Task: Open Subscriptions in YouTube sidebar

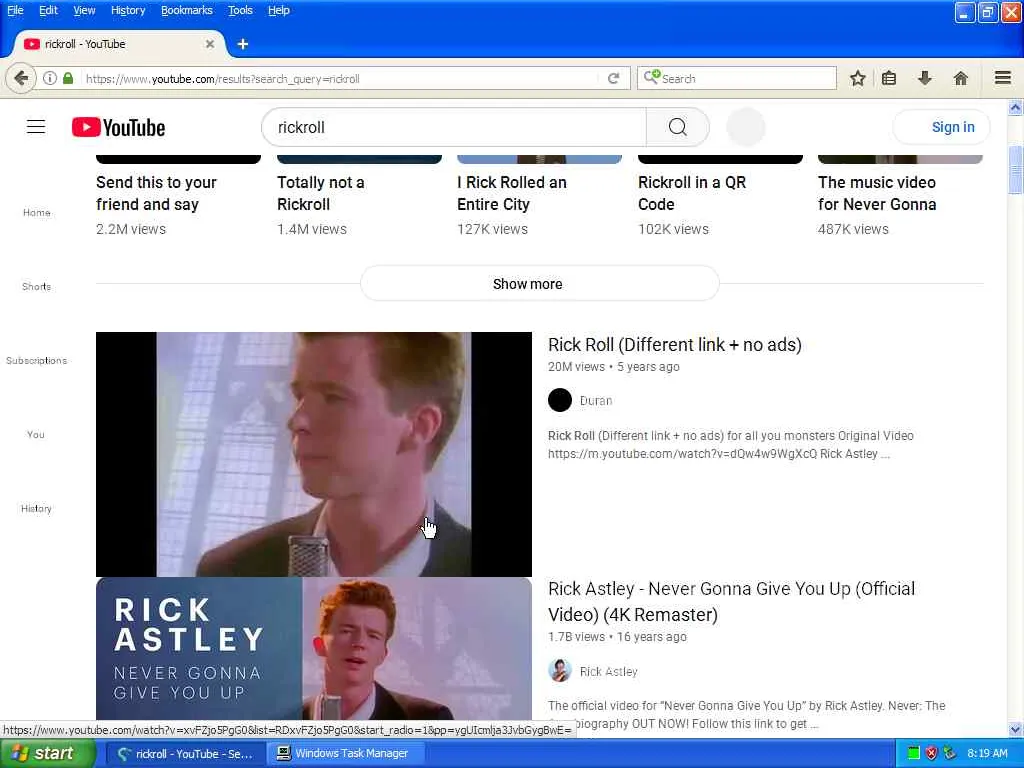Action: coord(37,360)
